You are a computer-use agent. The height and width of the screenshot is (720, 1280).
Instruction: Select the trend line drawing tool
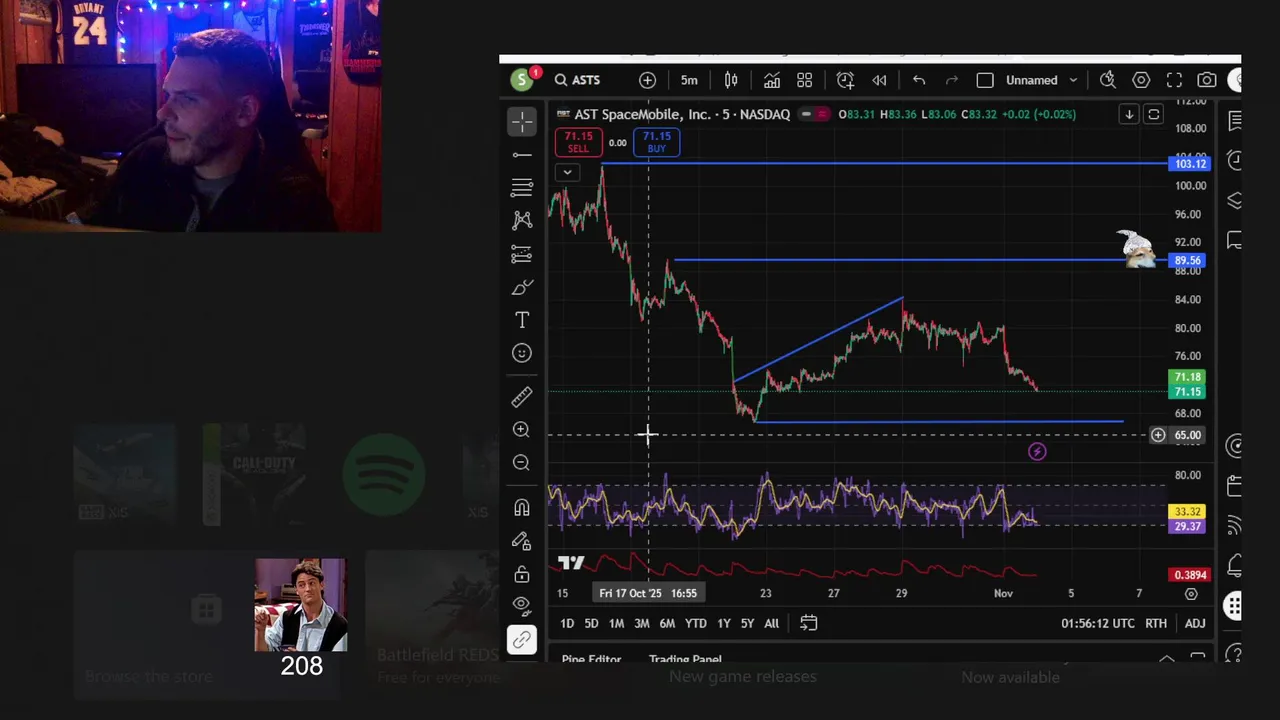click(522, 155)
